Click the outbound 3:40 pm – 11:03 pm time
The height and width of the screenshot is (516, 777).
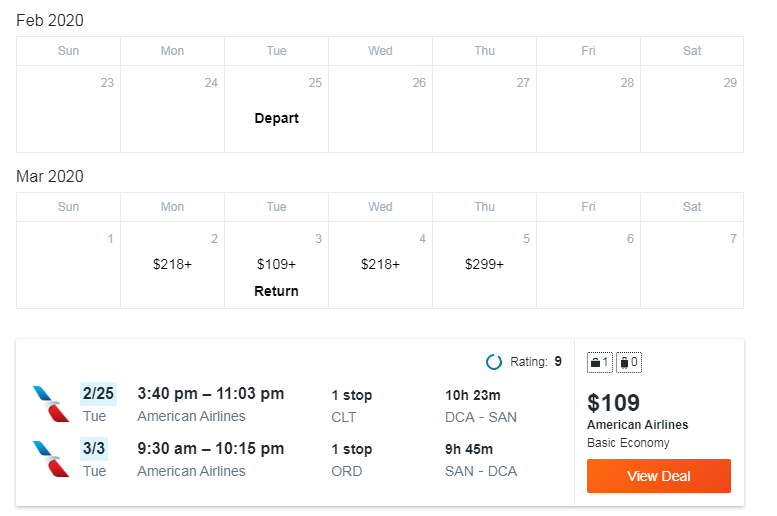211,394
